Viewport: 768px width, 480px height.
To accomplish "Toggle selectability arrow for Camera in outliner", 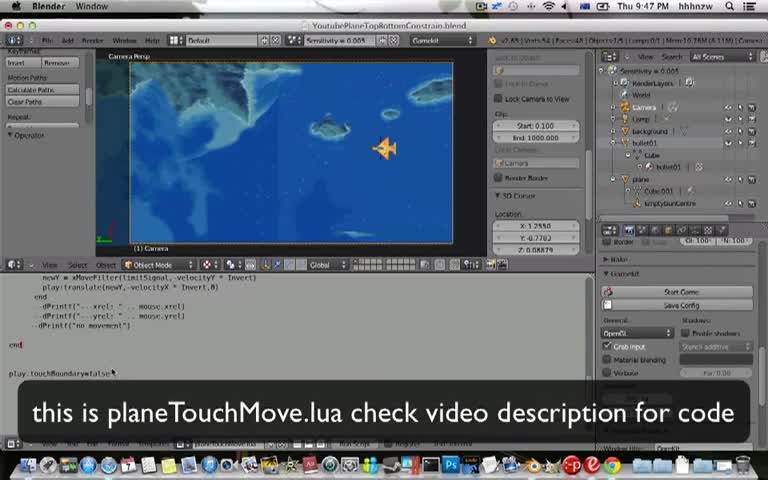I will pos(740,107).
